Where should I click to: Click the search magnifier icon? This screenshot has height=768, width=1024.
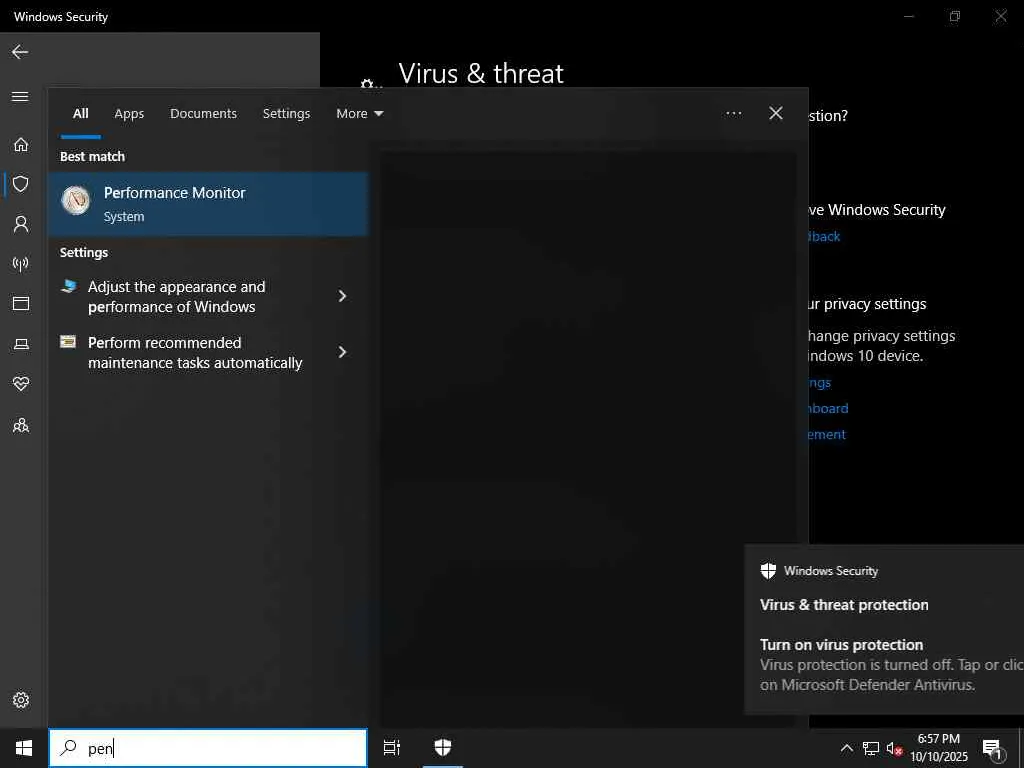[x=68, y=748]
